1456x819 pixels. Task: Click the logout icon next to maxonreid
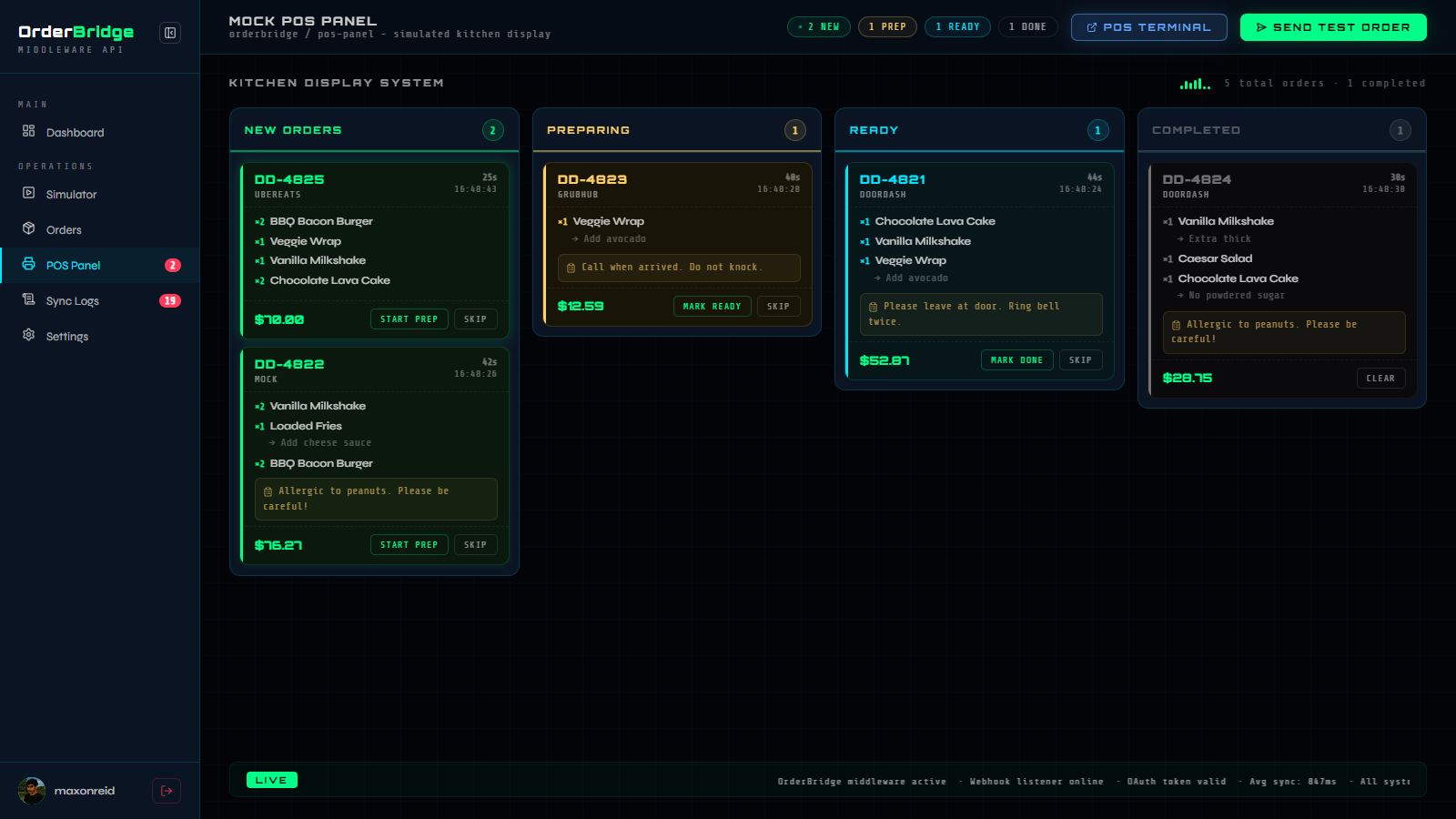[x=166, y=791]
